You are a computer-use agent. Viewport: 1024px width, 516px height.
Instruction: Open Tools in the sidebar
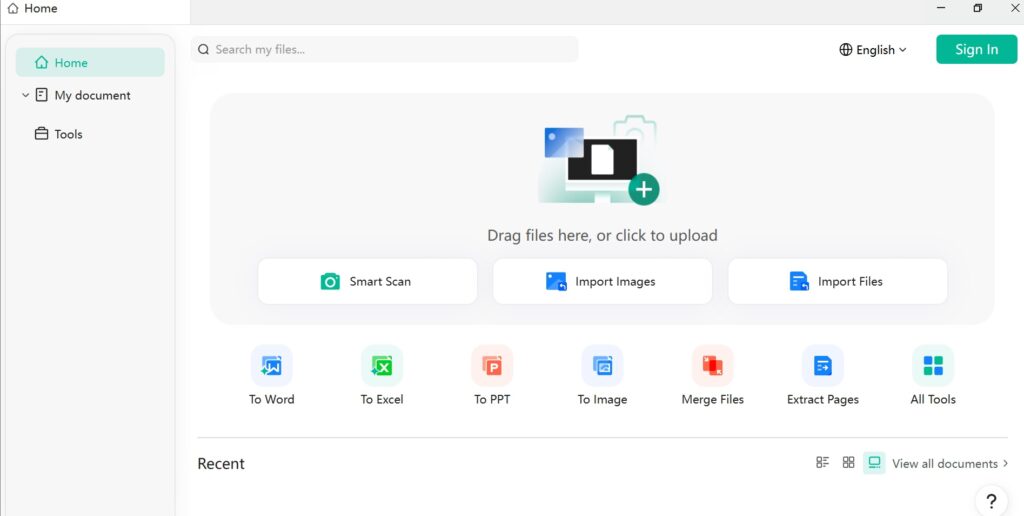pos(68,134)
